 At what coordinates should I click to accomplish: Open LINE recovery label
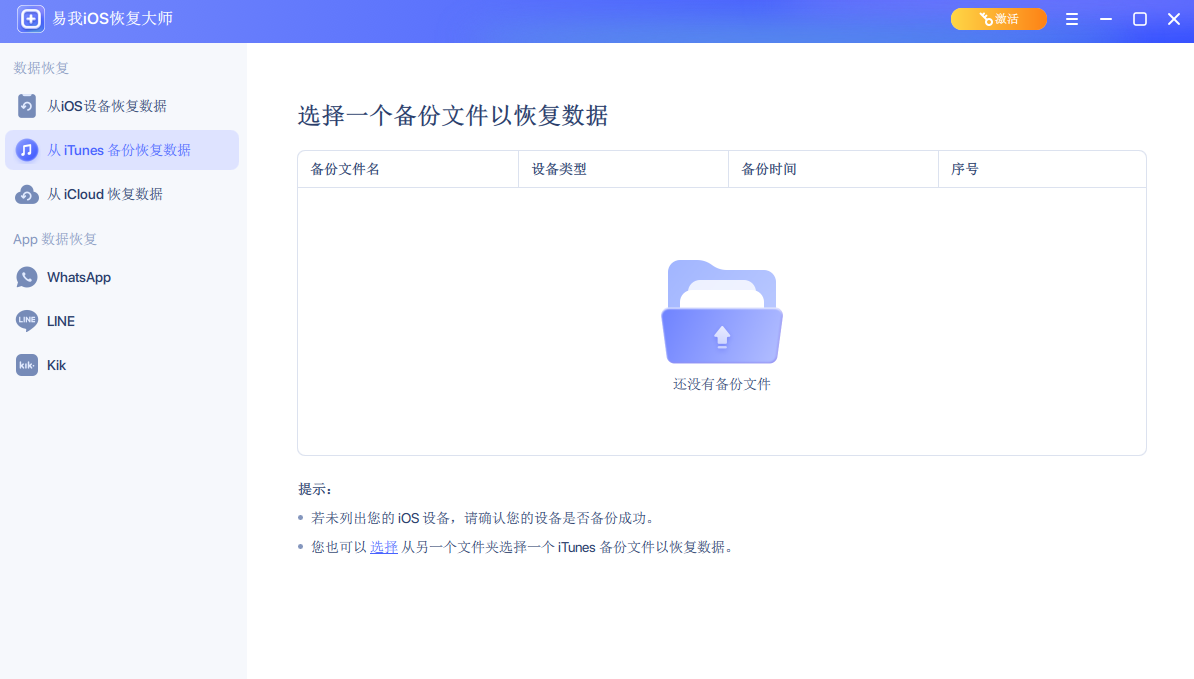(x=61, y=321)
